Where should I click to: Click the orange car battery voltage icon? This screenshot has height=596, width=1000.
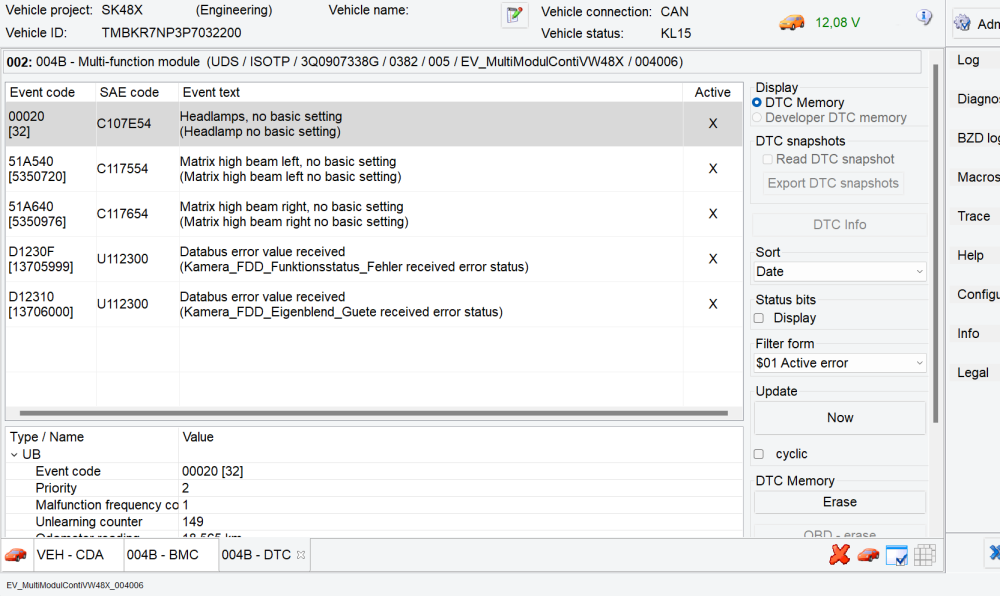[791, 23]
